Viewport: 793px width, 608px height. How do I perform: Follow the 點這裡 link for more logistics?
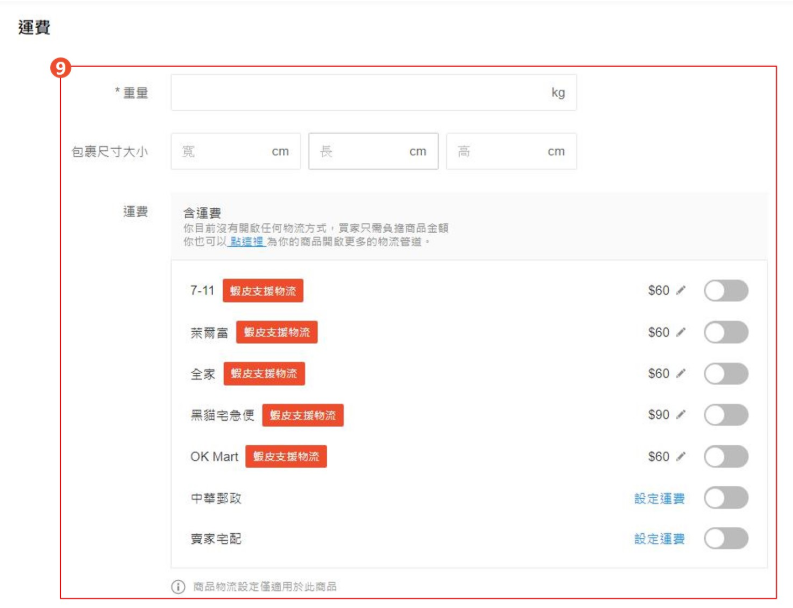pos(246,241)
